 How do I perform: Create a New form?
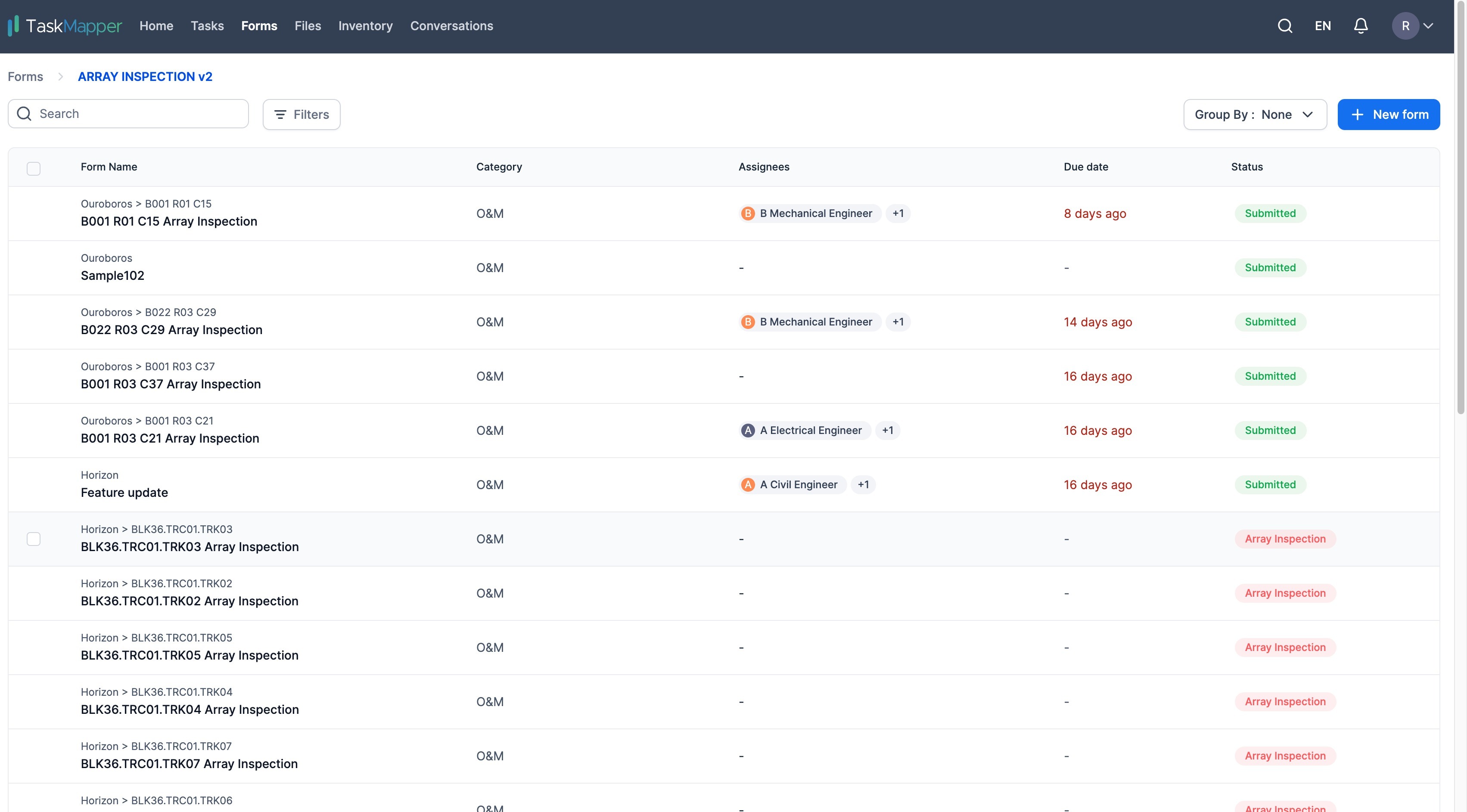(x=1389, y=115)
